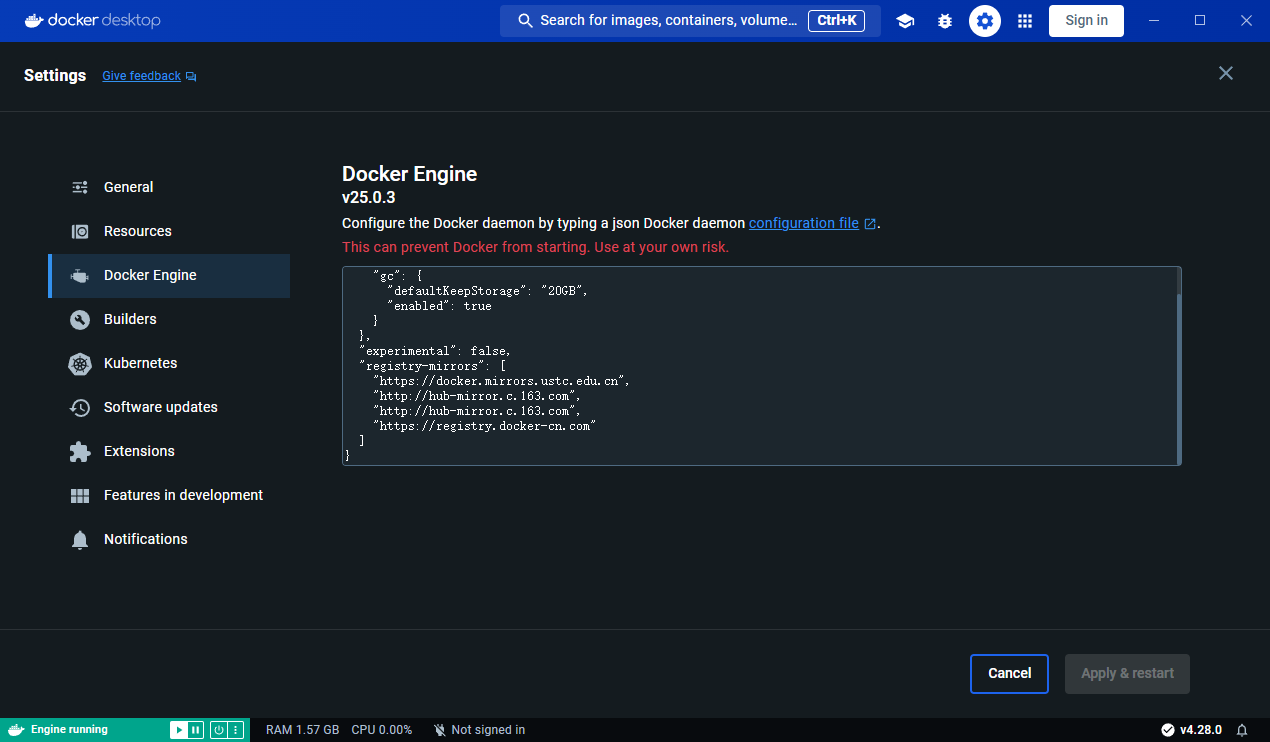Image resolution: width=1270 pixels, height=742 pixels.
Task: Click the Builders wrench icon
Action: point(80,319)
